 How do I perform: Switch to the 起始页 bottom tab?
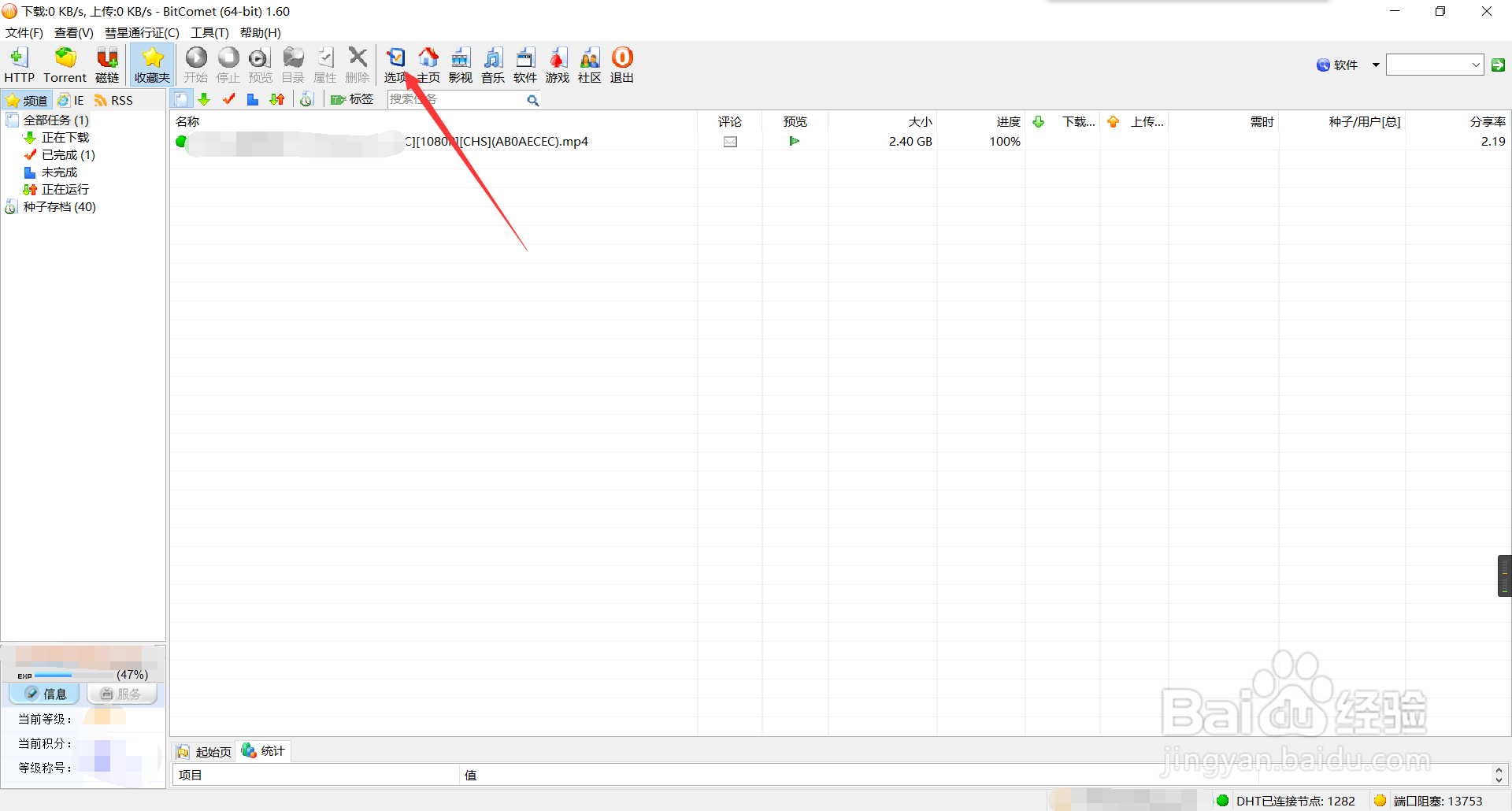[x=204, y=752]
